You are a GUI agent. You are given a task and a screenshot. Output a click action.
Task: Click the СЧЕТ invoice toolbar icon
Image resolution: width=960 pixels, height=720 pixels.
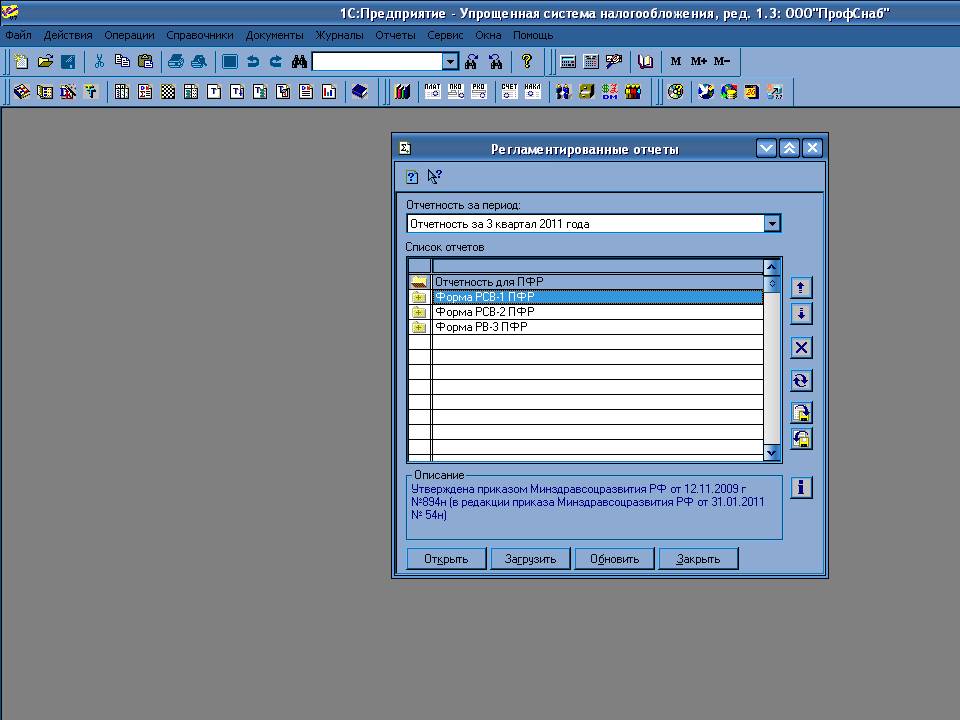509,92
